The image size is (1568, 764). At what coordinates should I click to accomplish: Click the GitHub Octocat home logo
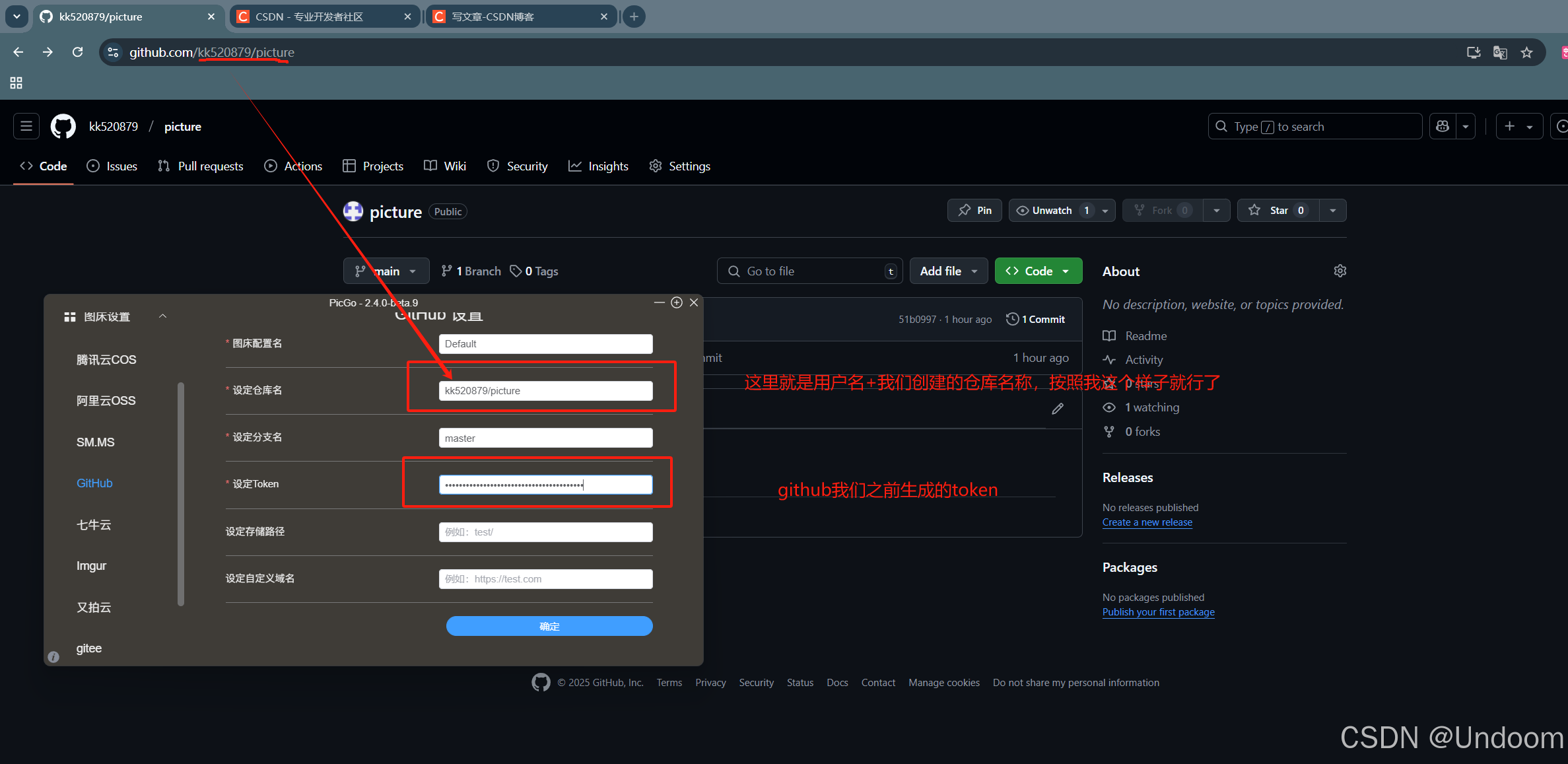click(63, 126)
